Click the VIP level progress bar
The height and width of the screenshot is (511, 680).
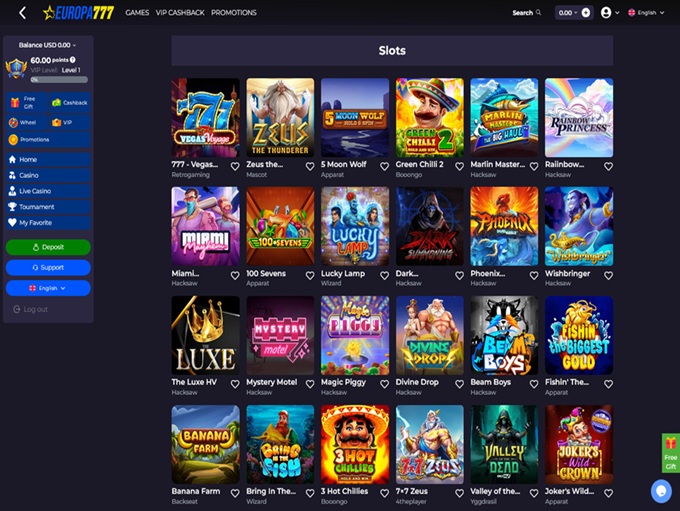pos(59,80)
